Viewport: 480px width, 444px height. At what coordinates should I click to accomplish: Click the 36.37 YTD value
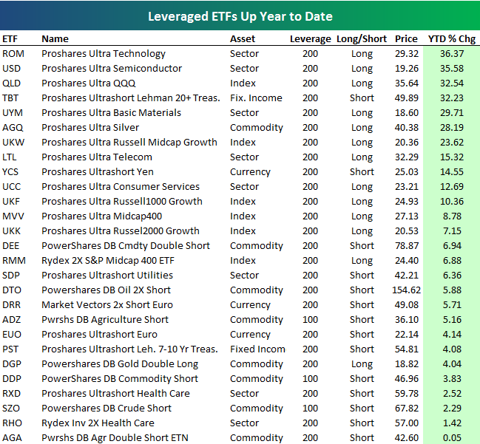click(452, 54)
